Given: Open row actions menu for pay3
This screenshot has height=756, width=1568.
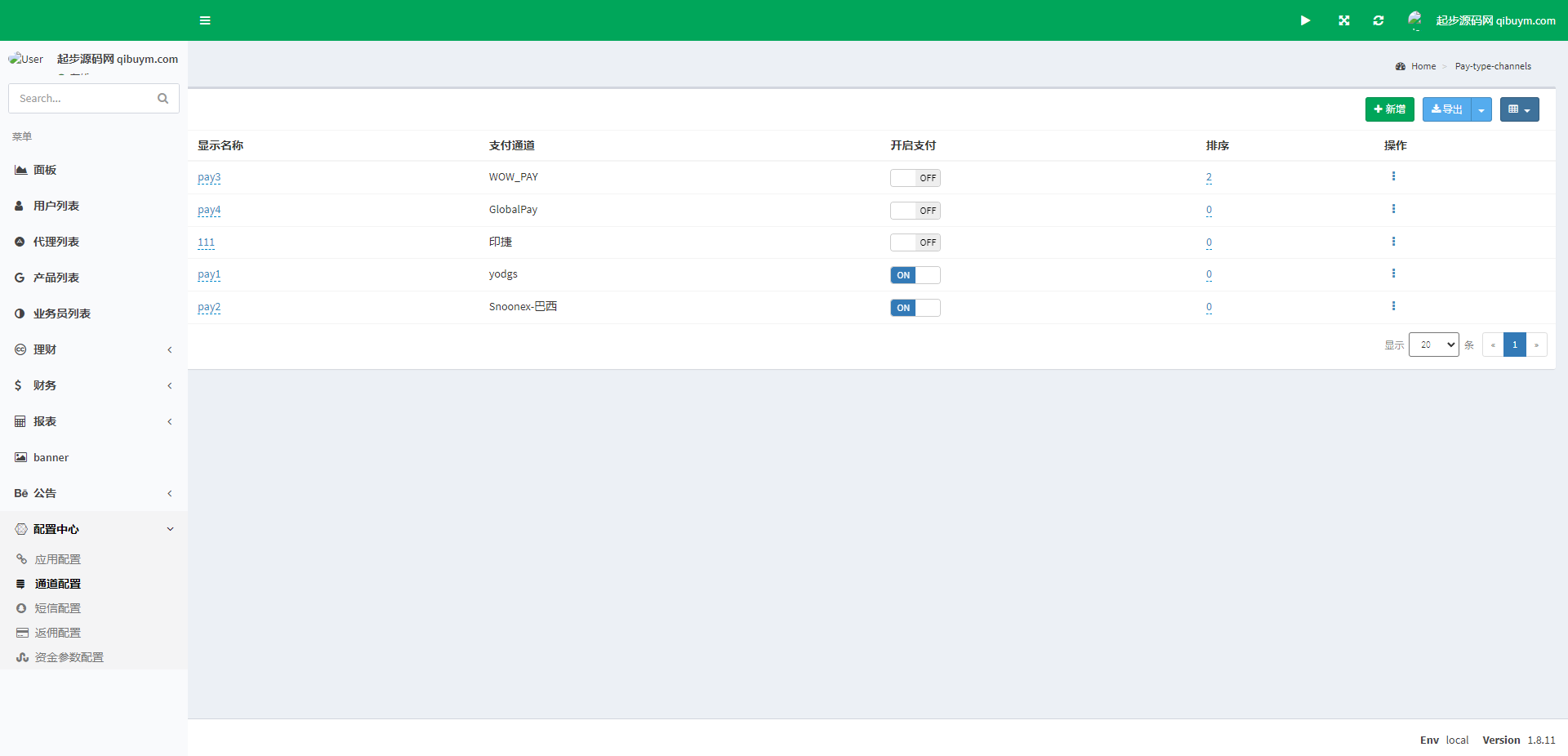Looking at the screenshot, I should [x=1393, y=176].
